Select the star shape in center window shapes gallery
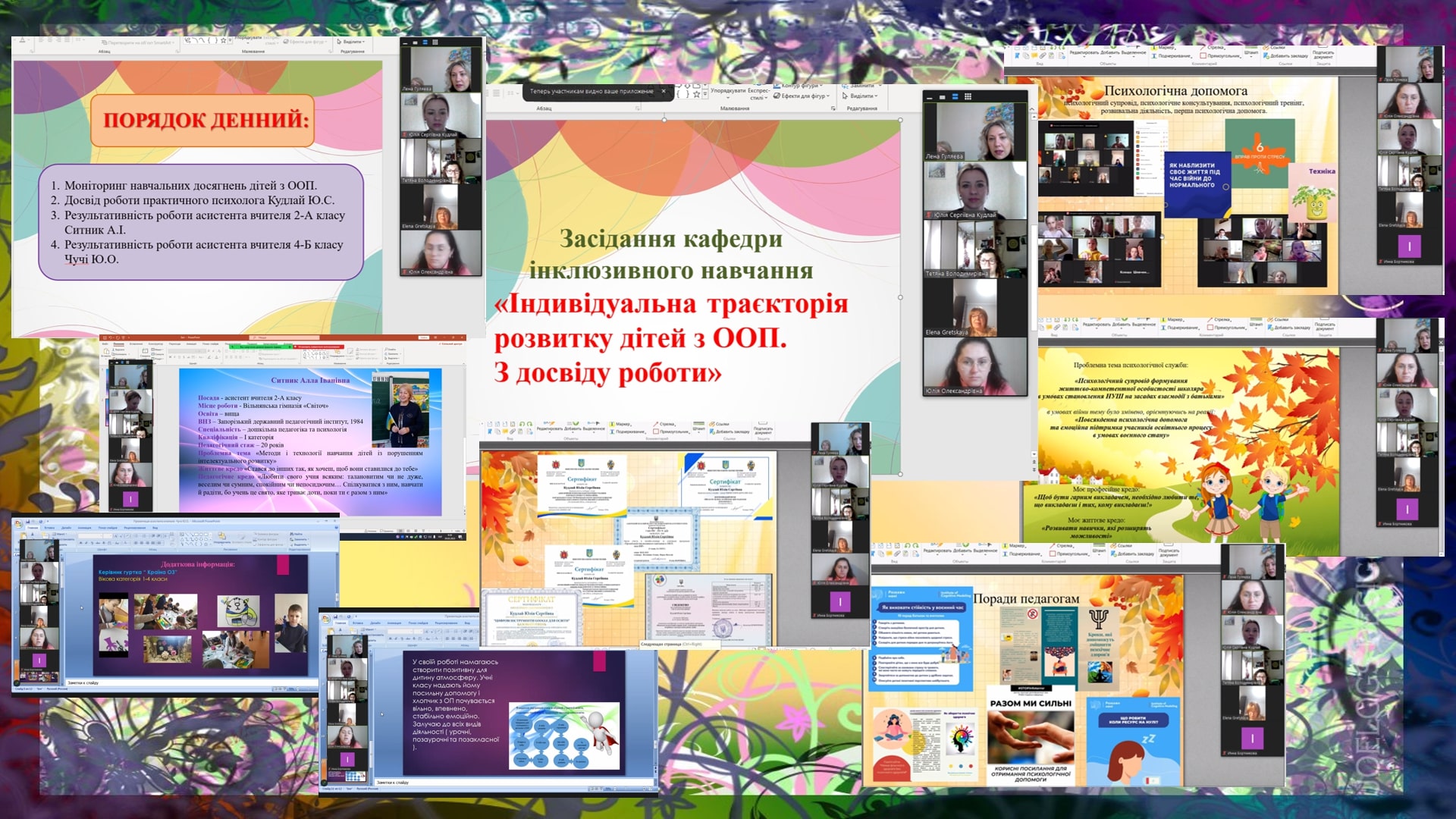The height and width of the screenshot is (819, 1456). pos(696,96)
